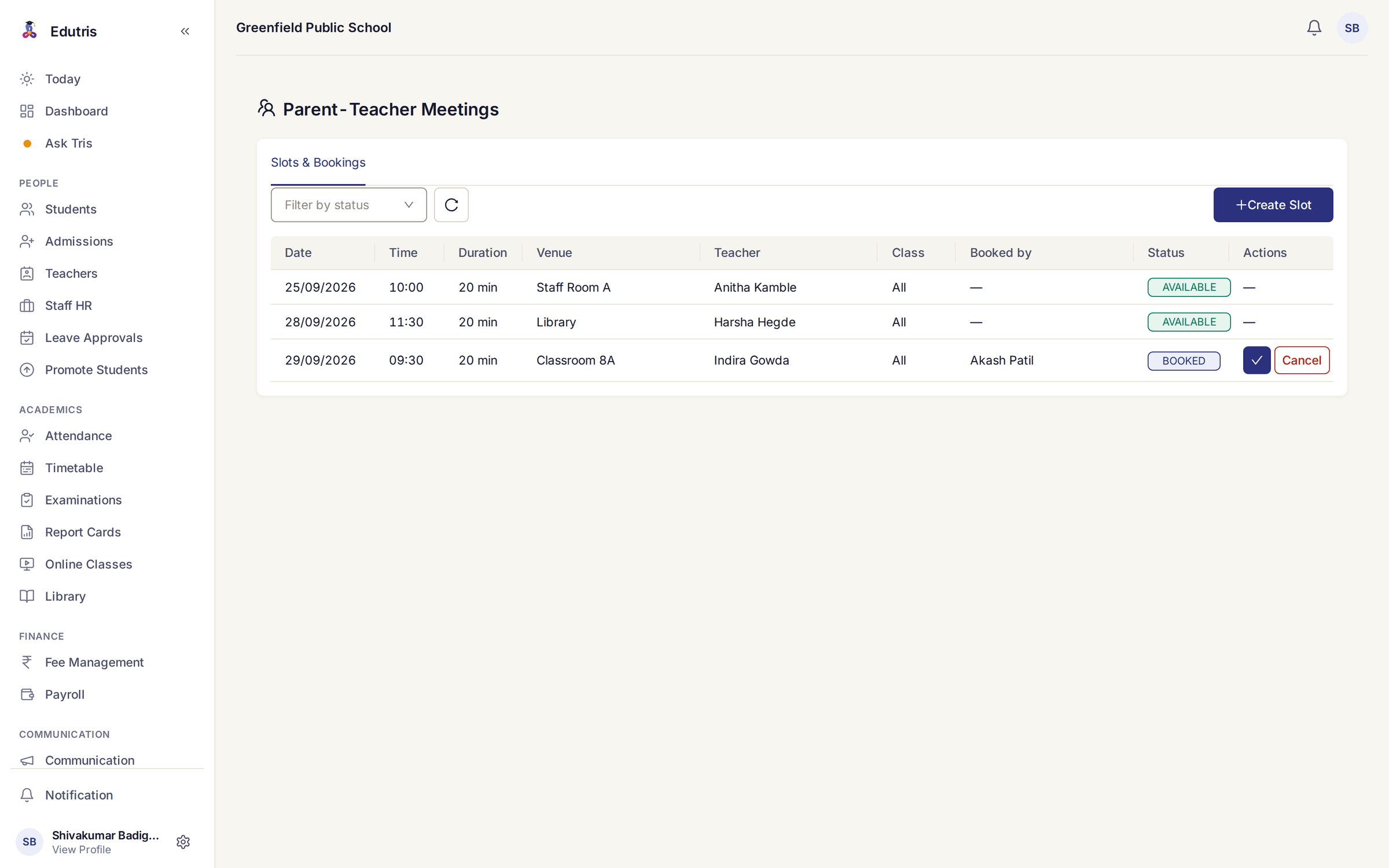Click AVAILABLE badge for Harsha Hegde
The width and height of the screenshot is (1389, 868).
[1189, 322]
